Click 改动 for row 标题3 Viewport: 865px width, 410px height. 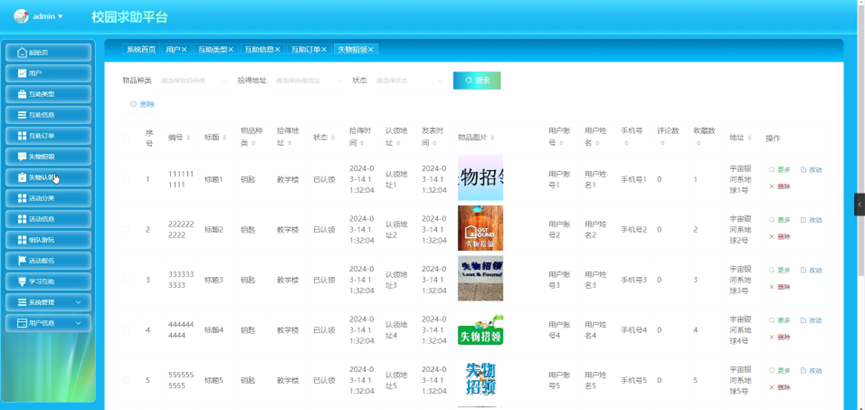click(811, 270)
